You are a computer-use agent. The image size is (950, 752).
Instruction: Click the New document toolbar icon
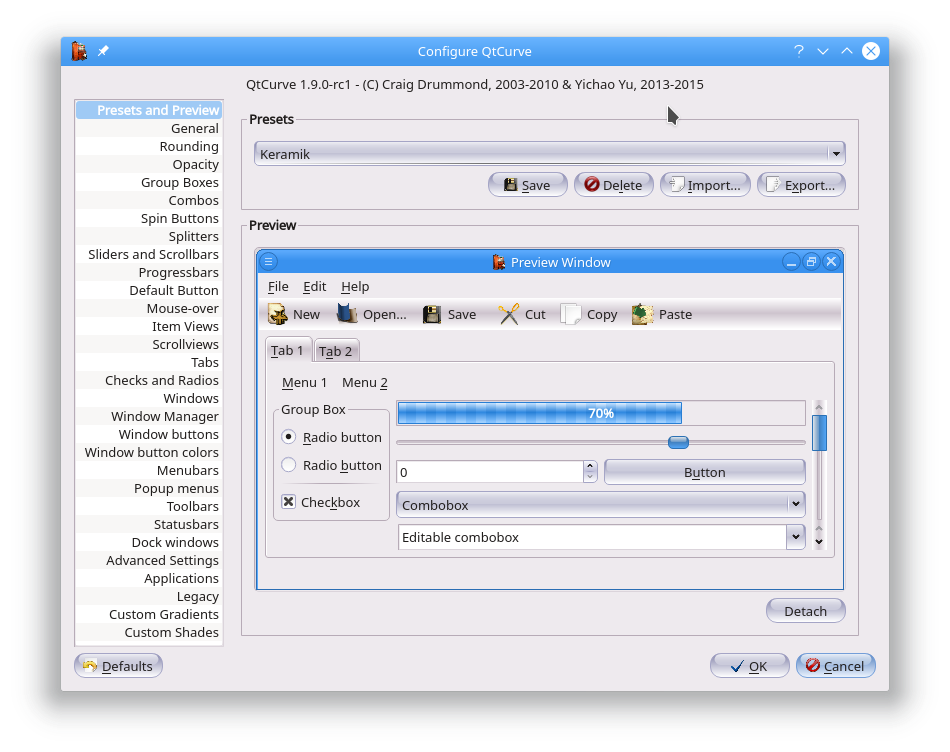click(277, 314)
